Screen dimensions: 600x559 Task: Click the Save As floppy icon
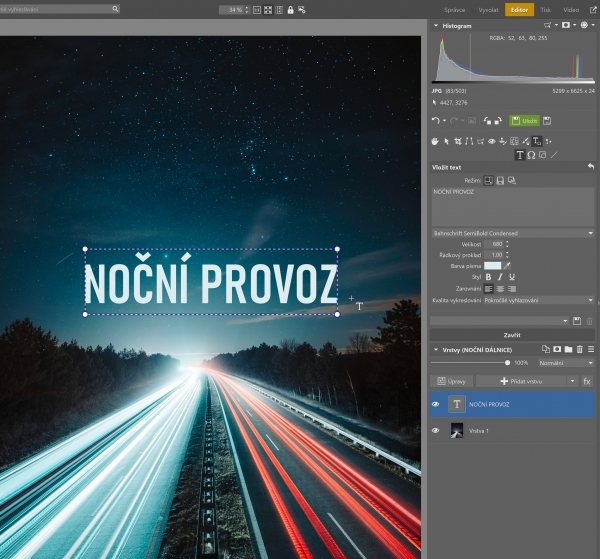click(547, 121)
